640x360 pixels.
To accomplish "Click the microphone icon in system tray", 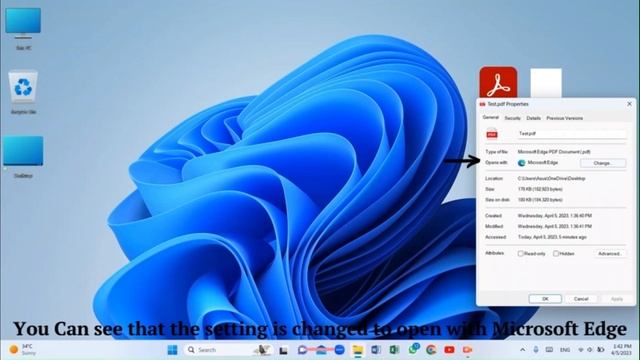I will [536, 350].
